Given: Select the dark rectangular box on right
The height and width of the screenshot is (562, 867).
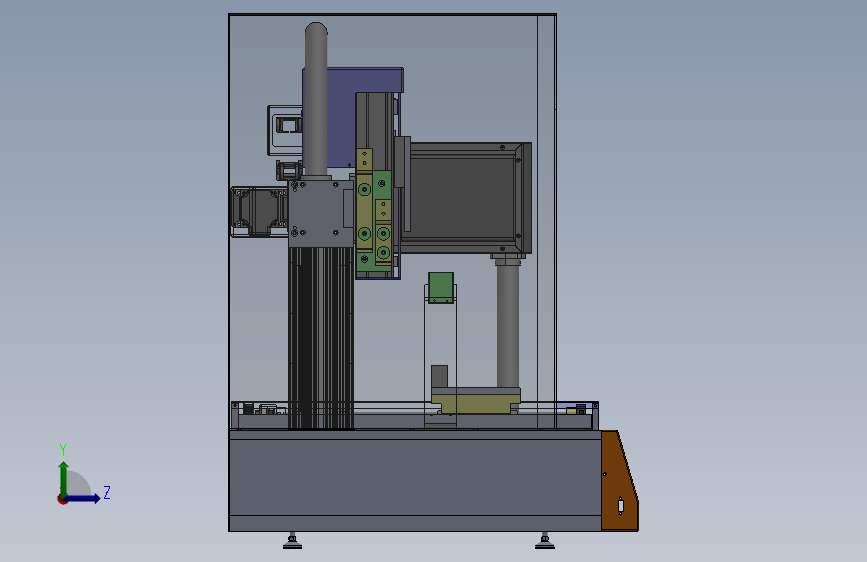Looking at the screenshot, I should click(464, 197).
